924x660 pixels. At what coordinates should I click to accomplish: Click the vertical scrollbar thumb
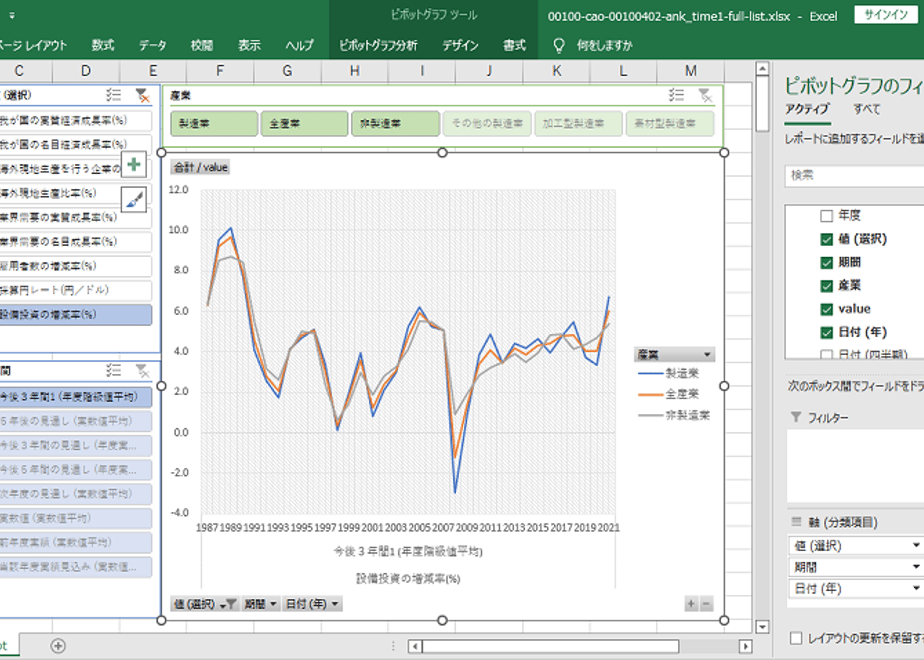[762, 104]
